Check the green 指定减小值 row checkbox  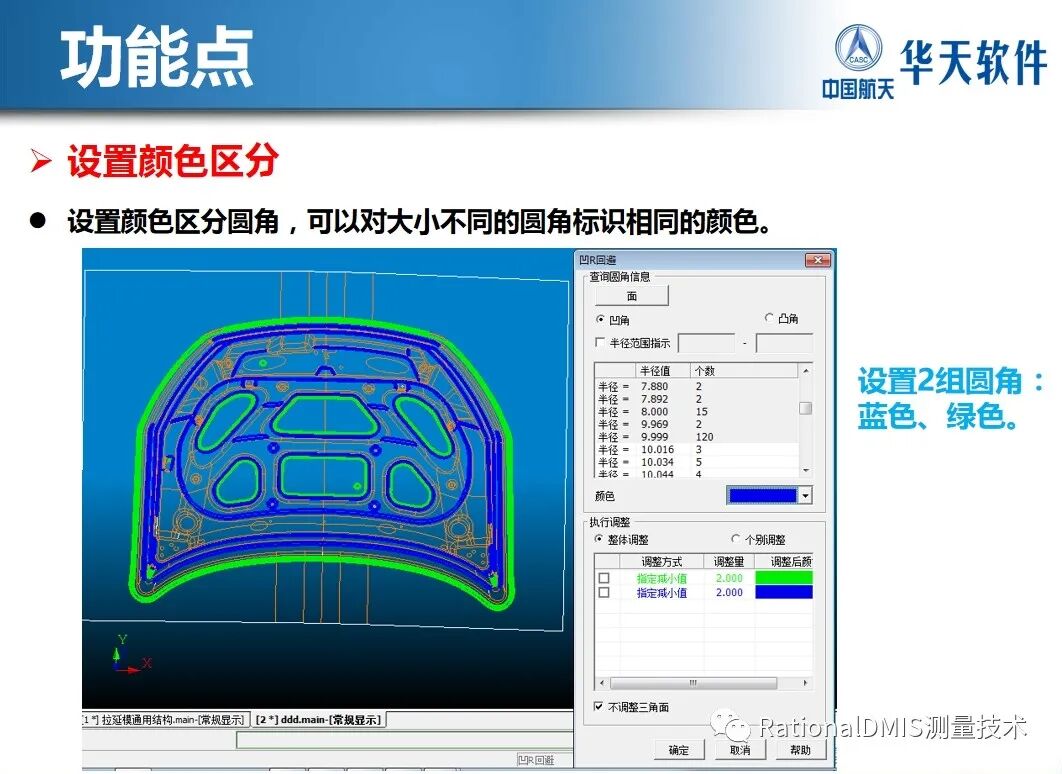[601, 578]
